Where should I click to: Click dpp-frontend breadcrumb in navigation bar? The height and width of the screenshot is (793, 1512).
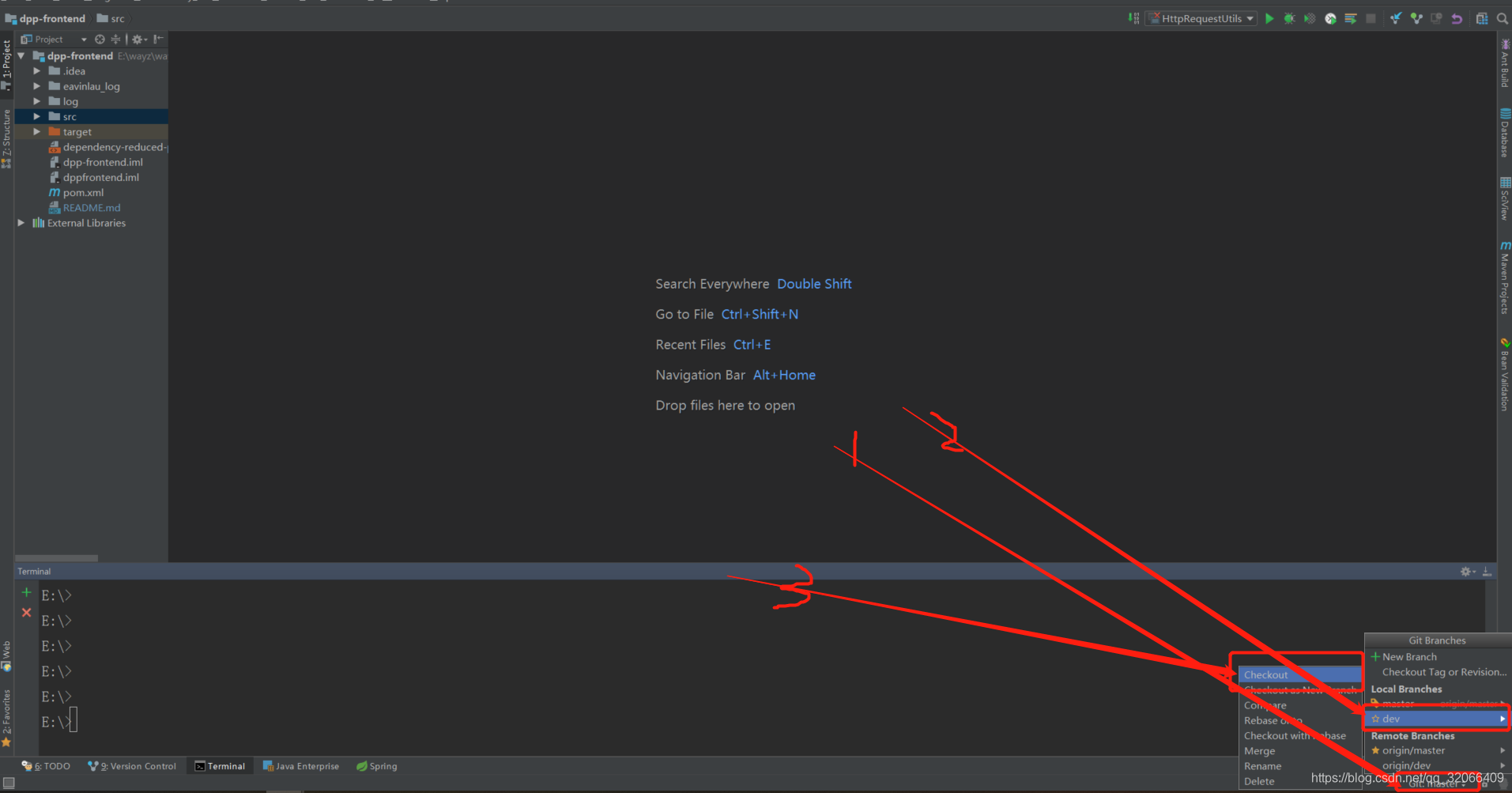(x=45, y=18)
